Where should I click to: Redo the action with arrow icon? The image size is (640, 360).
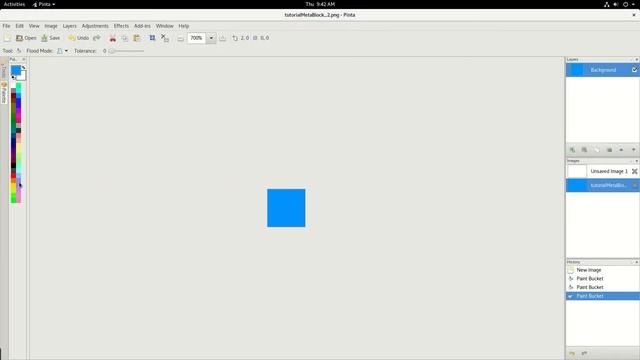click(x=97, y=38)
